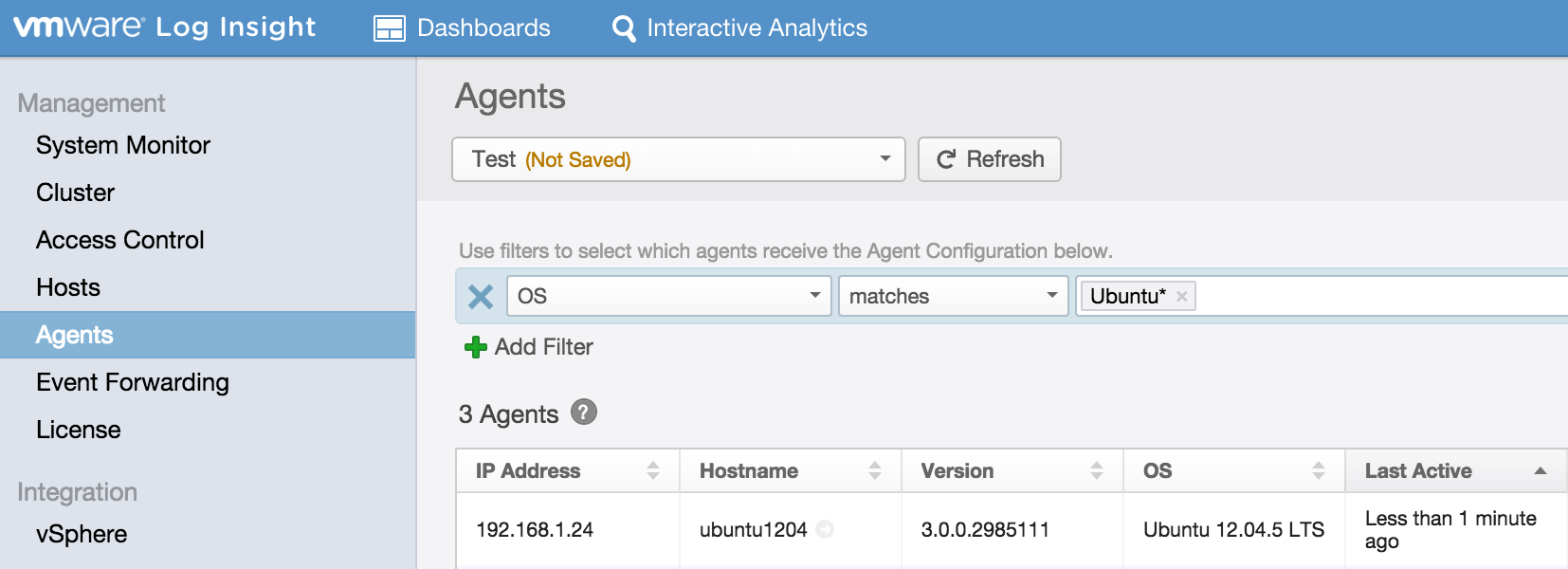Sort by IP Address column arrows
This screenshot has height=569, width=1568.
pyautogui.click(x=652, y=470)
